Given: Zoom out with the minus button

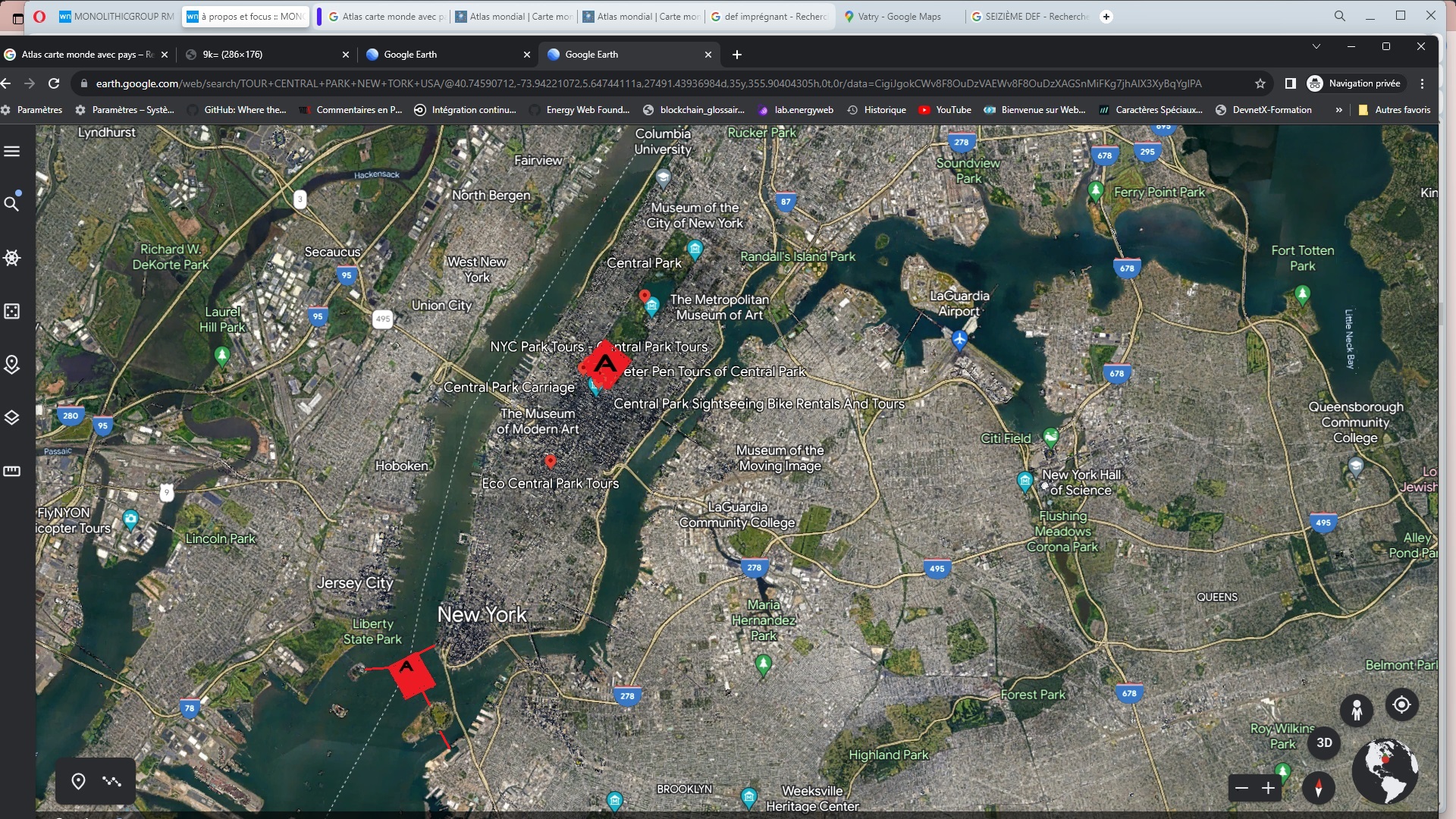Looking at the screenshot, I should coord(1241,789).
